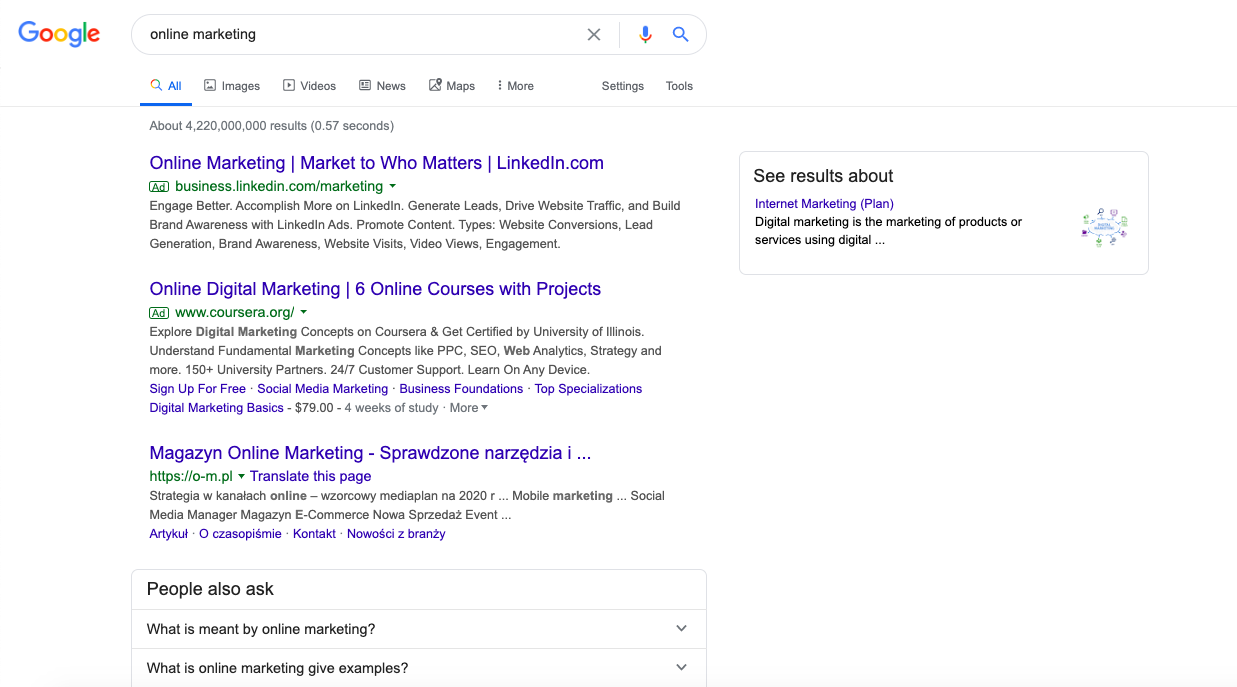Click the microphone voice search icon
The height and width of the screenshot is (687, 1237).
[x=644, y=34]
